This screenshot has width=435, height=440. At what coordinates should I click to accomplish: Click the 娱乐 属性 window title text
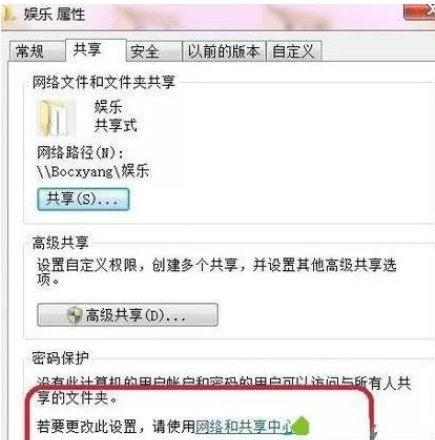pos(55,15)
